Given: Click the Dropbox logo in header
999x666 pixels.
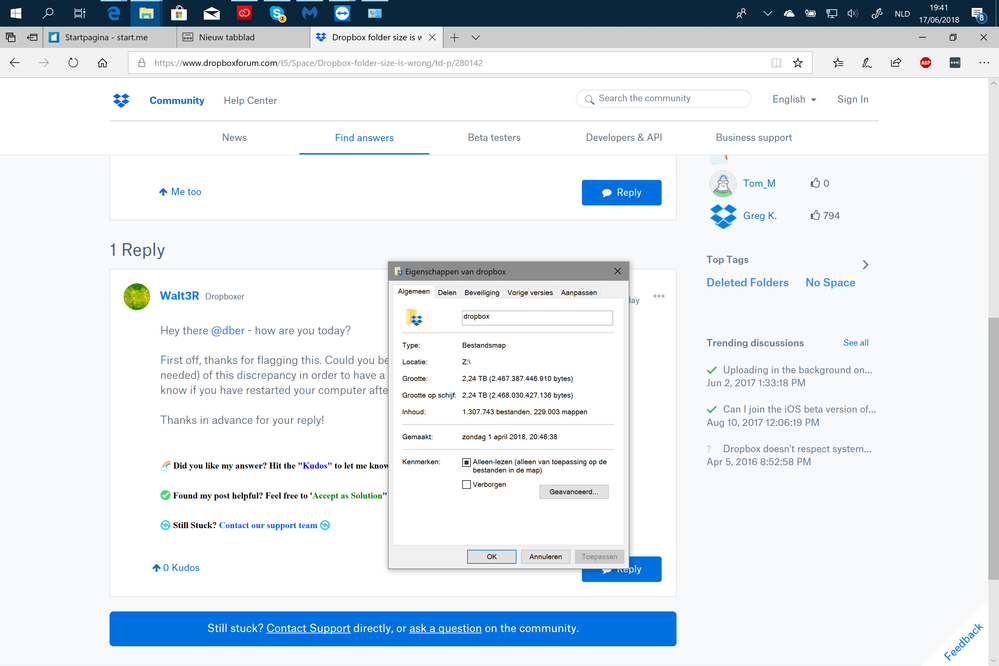Looking at the screenshot, I should coord(121,100).
